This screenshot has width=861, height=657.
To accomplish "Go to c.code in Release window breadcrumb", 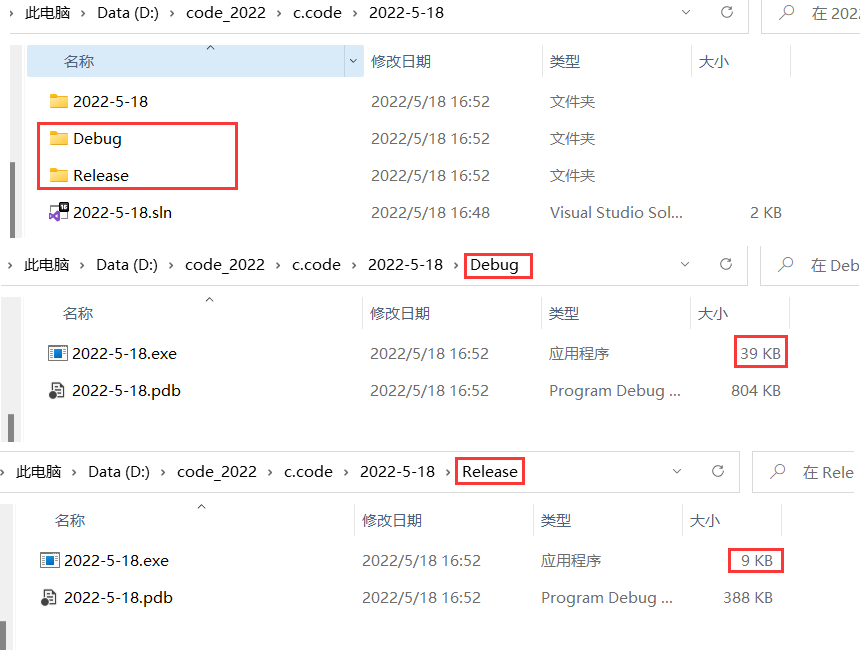I will point(308,472).
